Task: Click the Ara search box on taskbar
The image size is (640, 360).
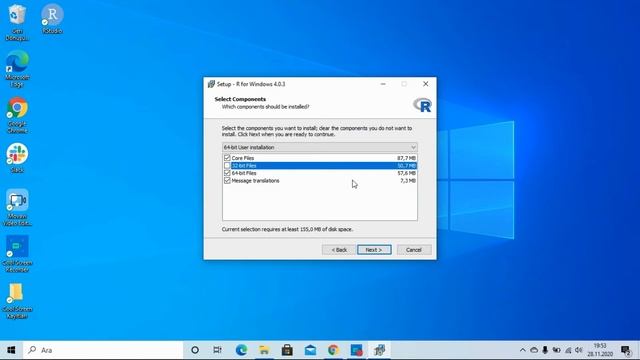Action: coord(102,350)
